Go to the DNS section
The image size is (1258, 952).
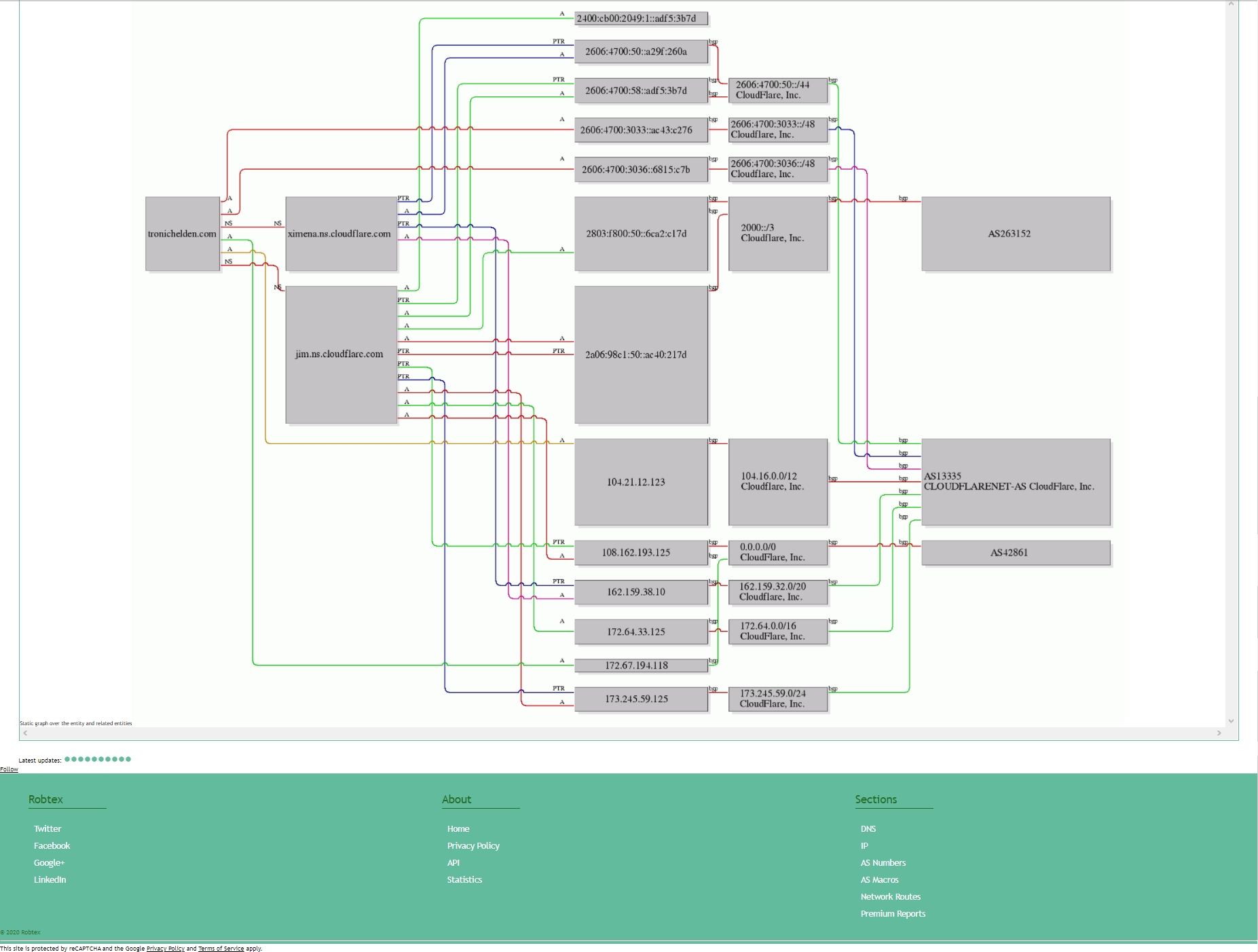tap(868, 829)
